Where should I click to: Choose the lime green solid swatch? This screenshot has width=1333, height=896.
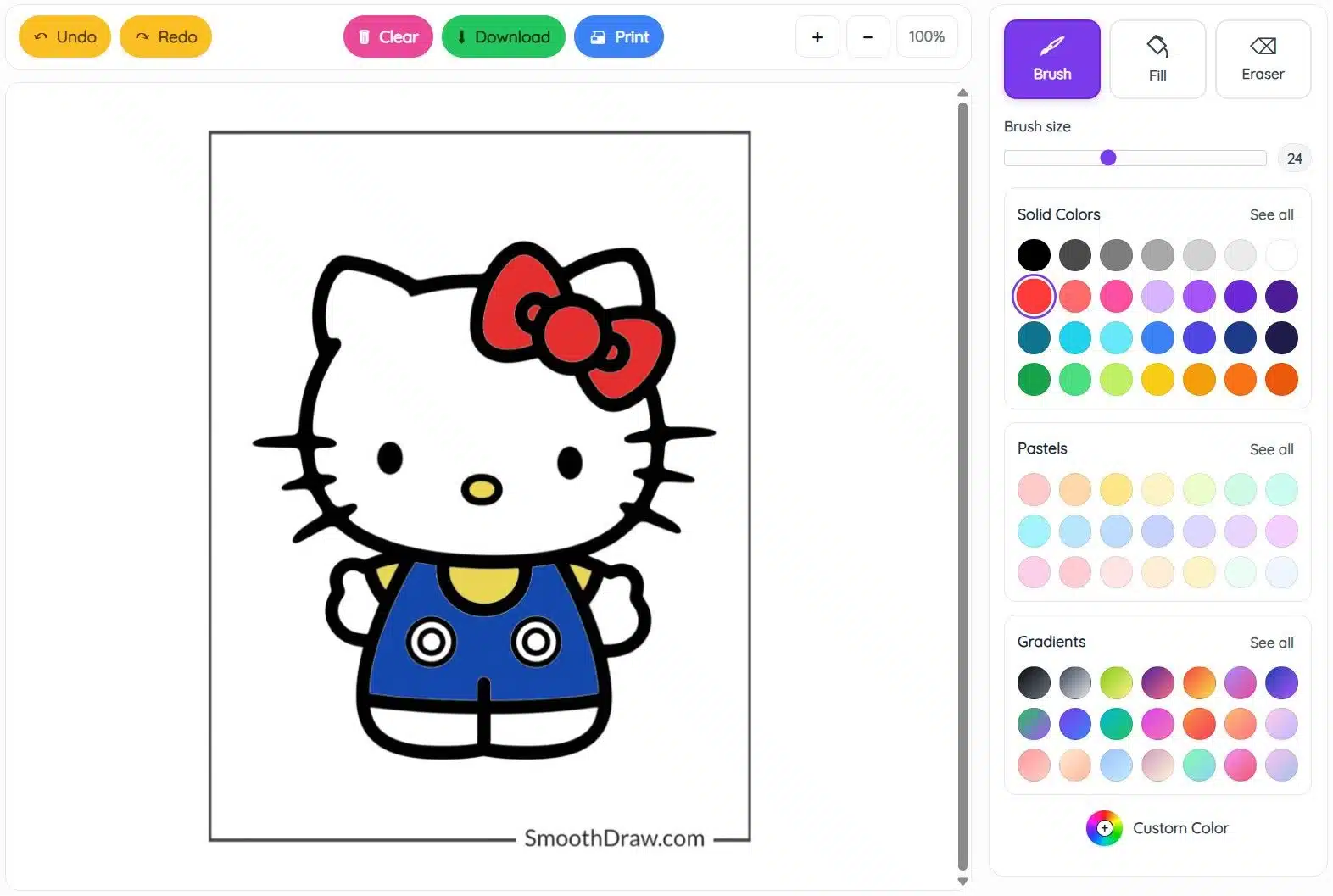1116,379
